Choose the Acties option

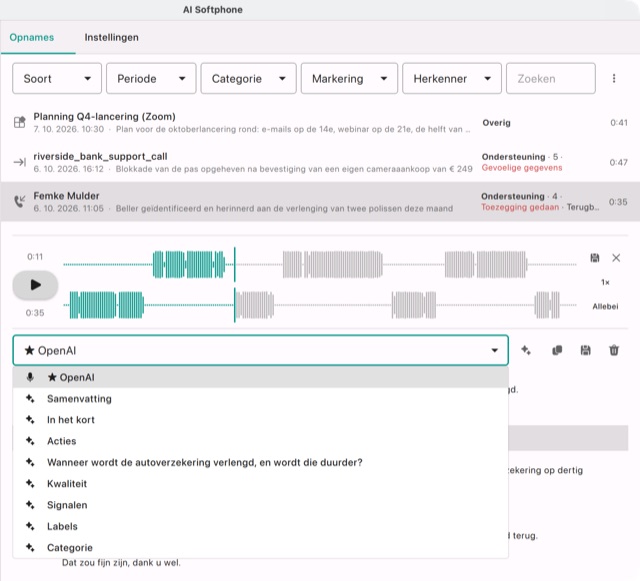[x=260, y=441]
